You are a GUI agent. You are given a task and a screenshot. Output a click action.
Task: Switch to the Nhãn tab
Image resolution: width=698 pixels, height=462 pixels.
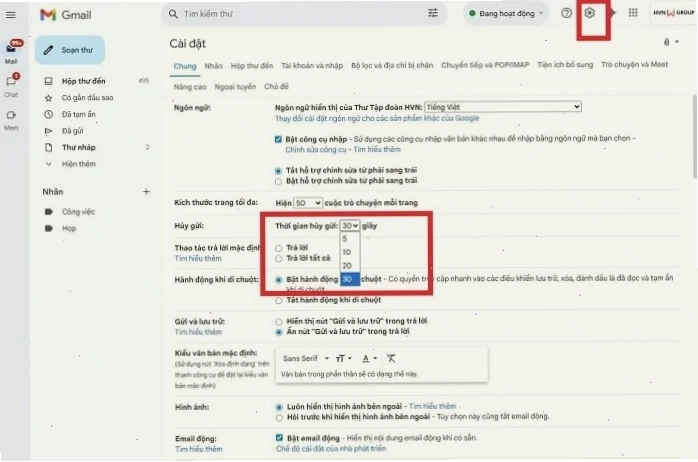214,66
